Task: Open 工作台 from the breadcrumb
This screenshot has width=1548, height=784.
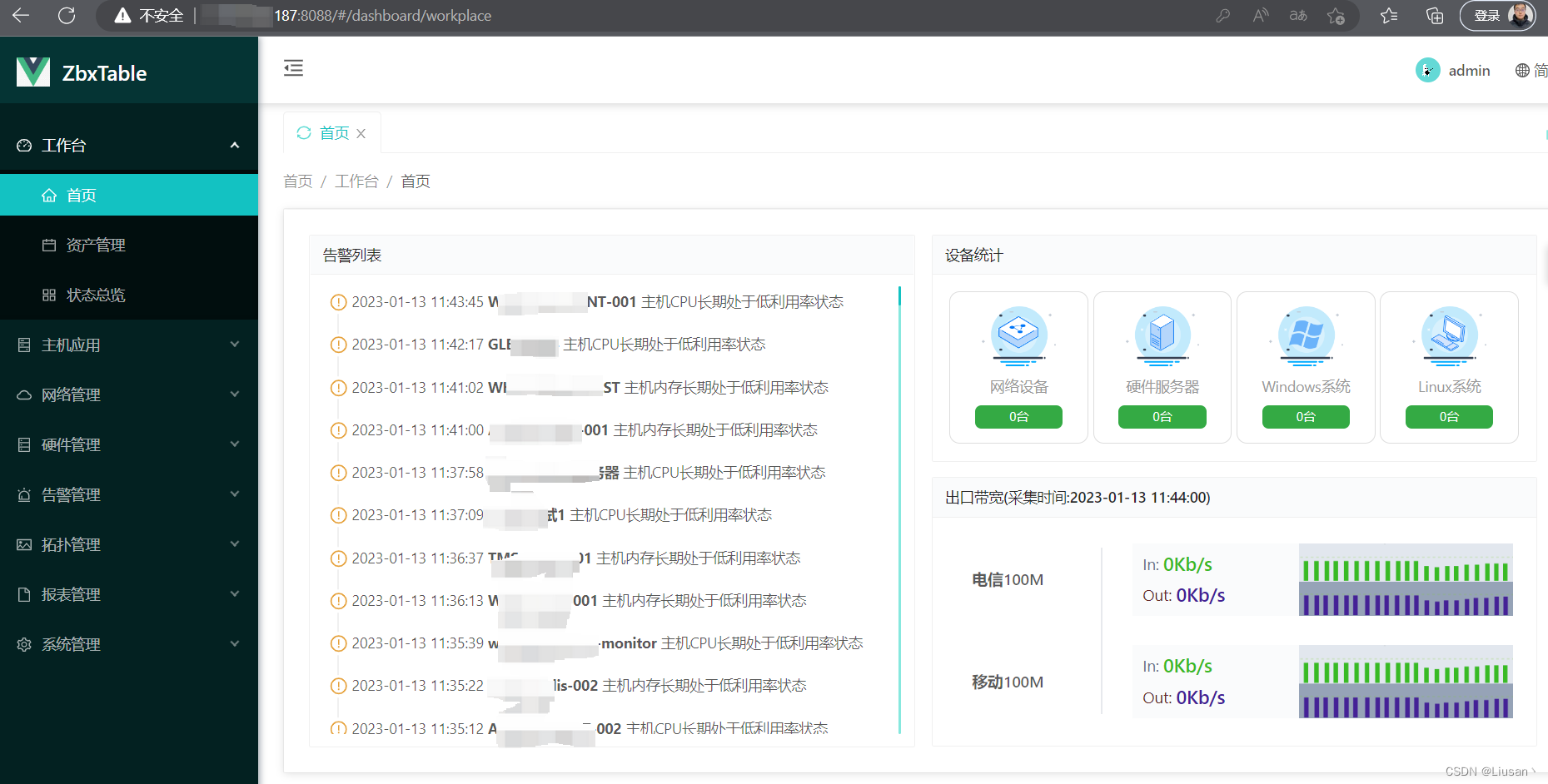Action: (356, 181)
